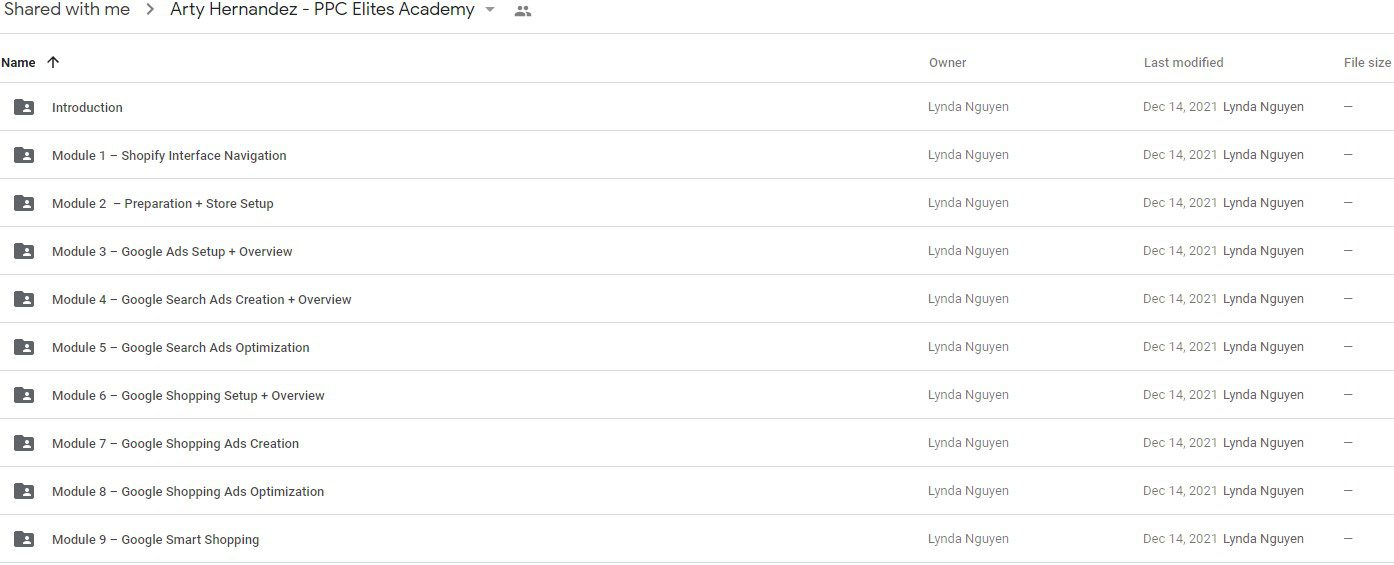
Task: Click the Arty Hernandez - PPC Elites Academy breadcrumb
Action: [322, 10]
